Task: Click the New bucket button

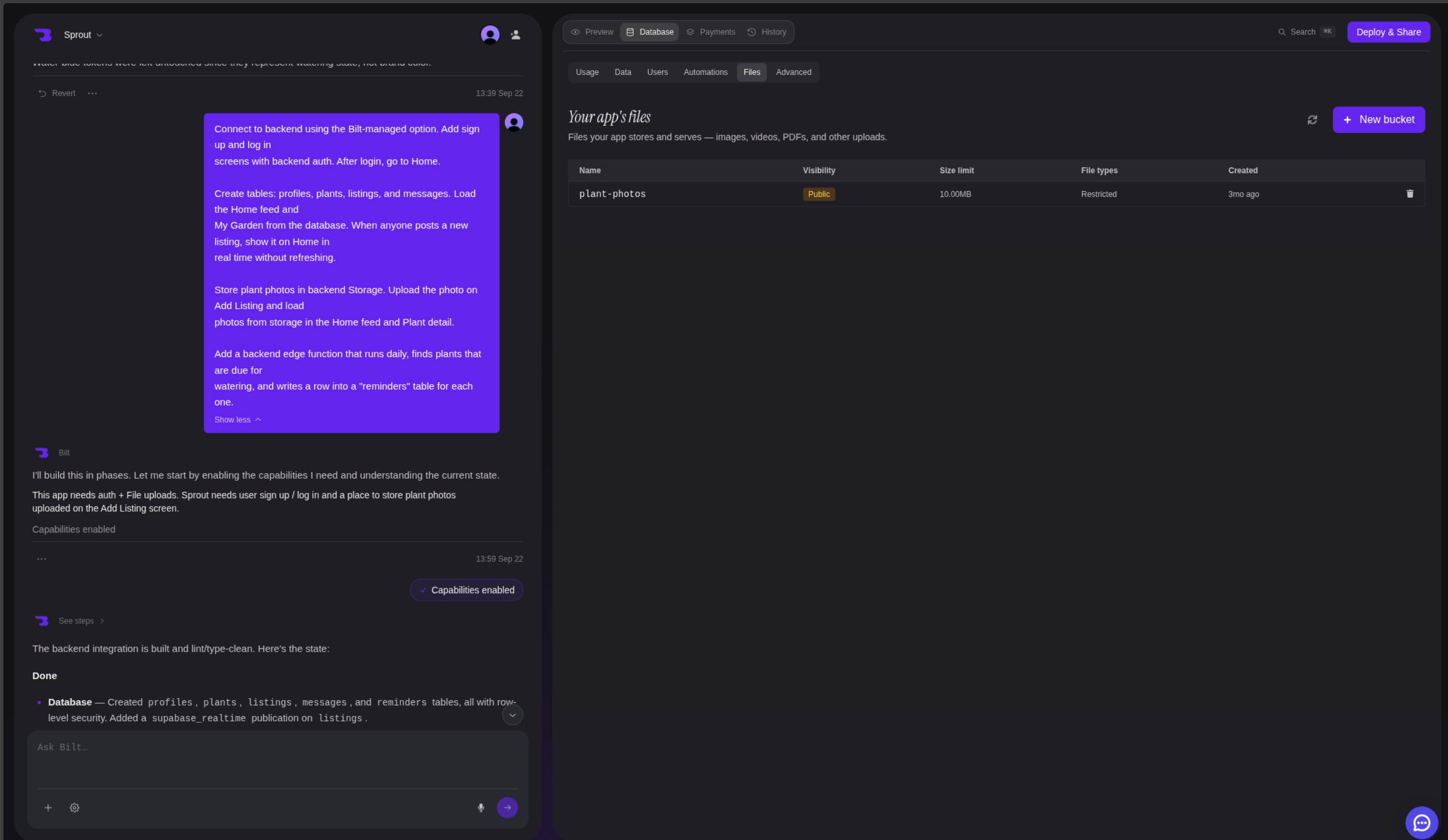Action: (x=1378, y=120)
